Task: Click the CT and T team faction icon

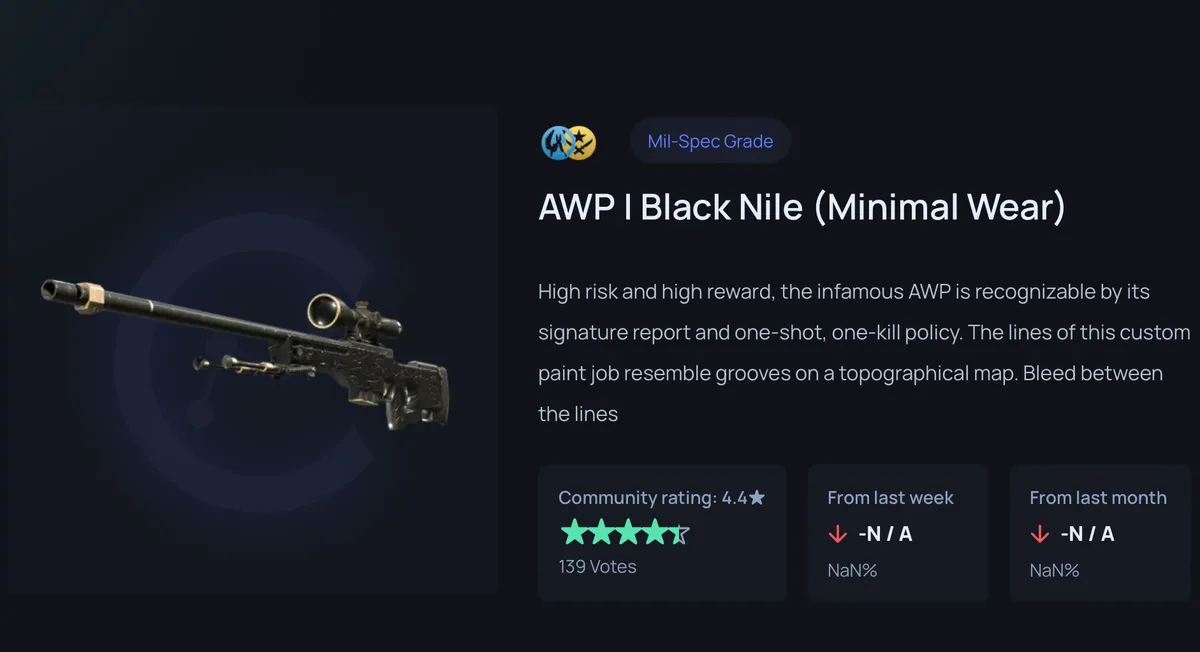Action: pyautogui.click(x=569, y=143)
